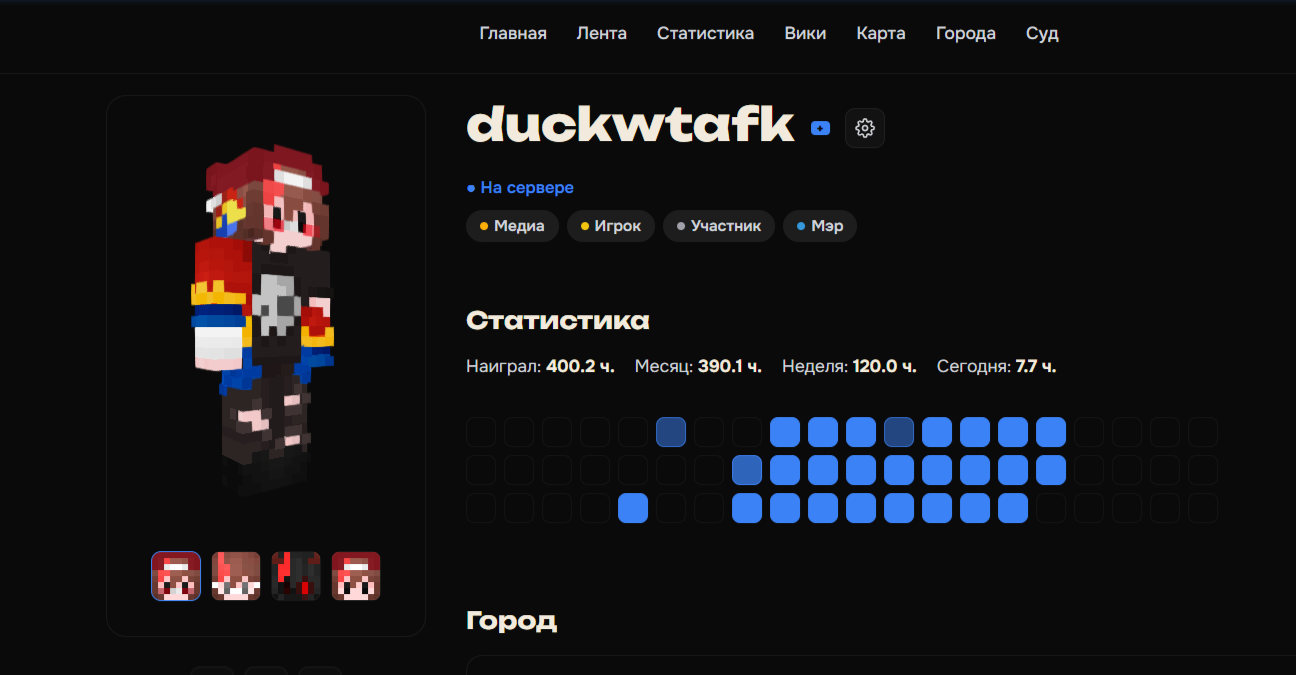Screen dimensions: 1296x675
Task: Click the Статистика section heading in the profile
Action: (x=558, y=321)
